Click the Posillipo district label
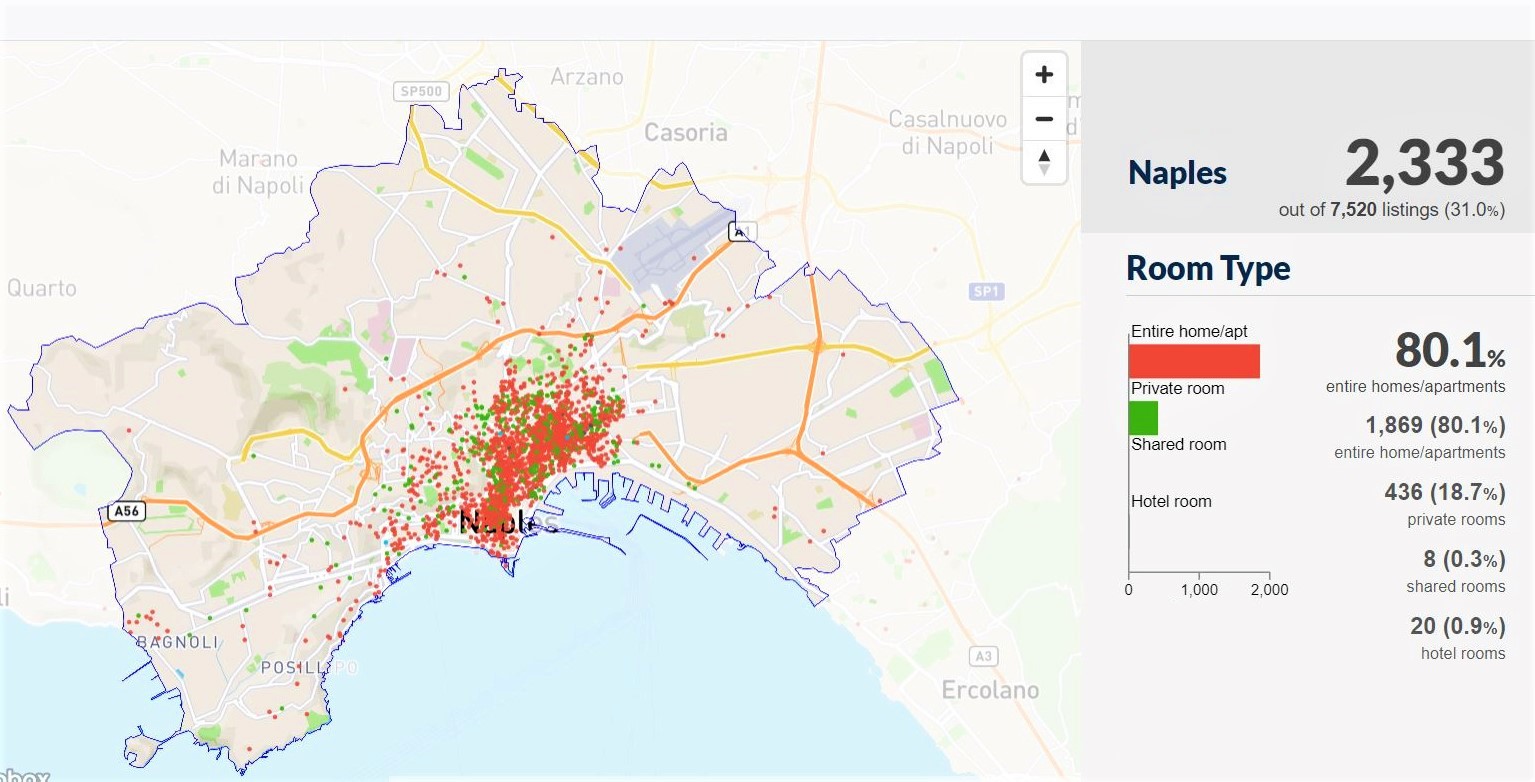The image size is (1535, 782). 308,667
